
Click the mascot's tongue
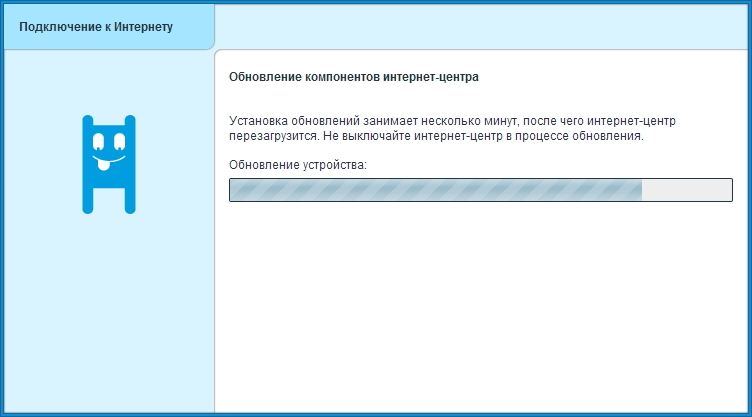[105, 167]
